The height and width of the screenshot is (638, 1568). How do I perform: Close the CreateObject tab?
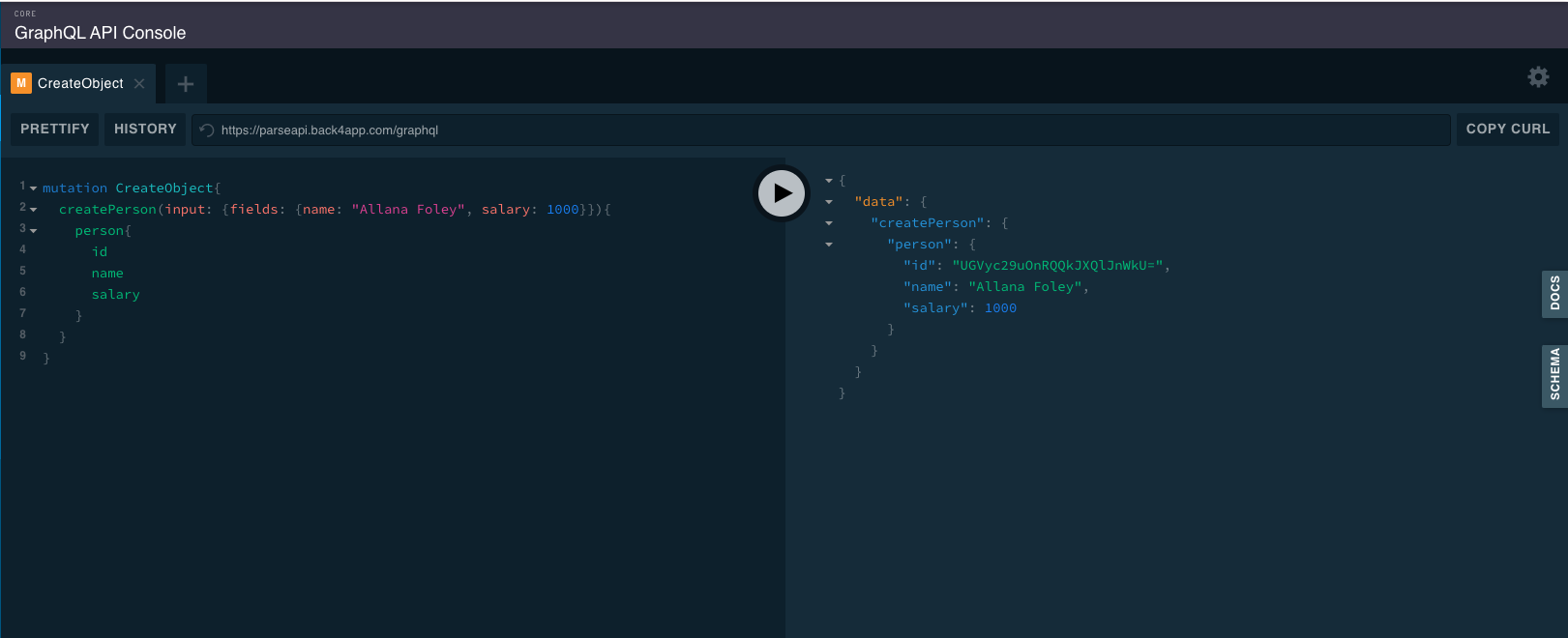[x=139, y=84]
